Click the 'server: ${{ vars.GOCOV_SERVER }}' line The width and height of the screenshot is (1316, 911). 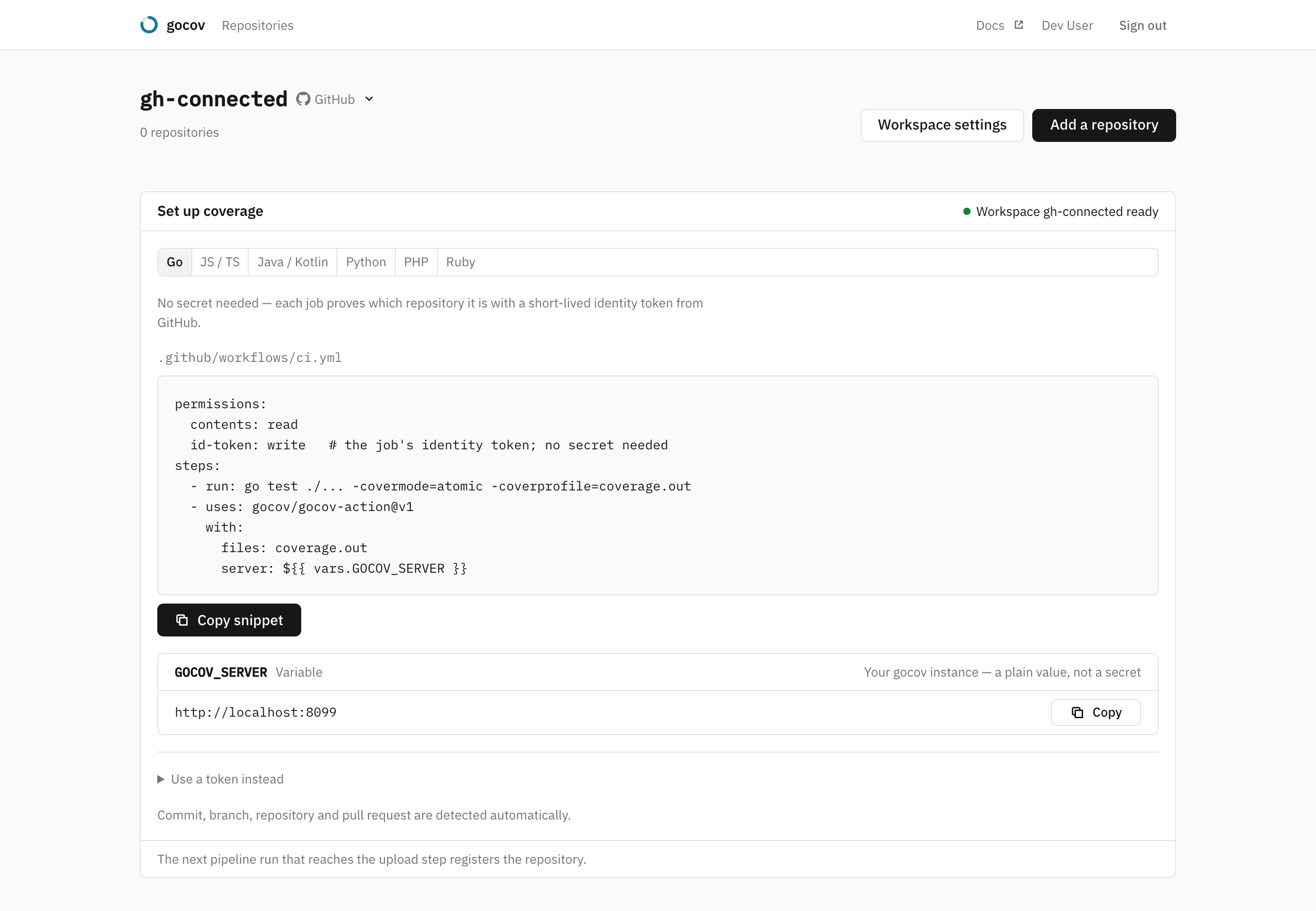click(344, 569)
